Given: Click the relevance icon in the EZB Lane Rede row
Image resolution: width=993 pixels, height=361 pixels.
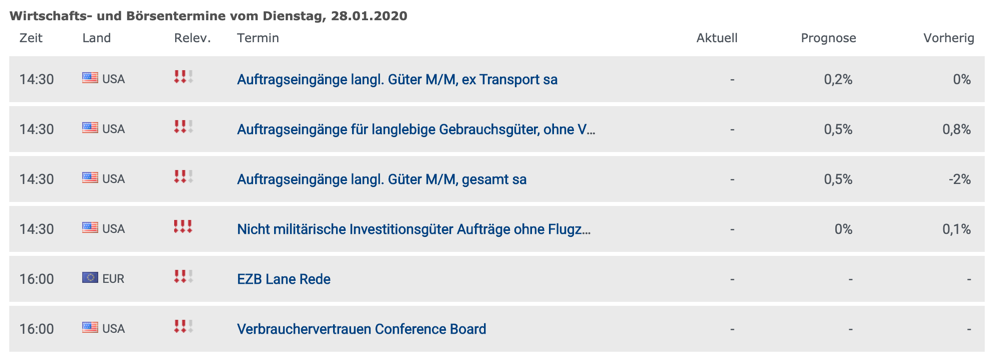Looking at the screenshot, I should [x=183, y=276].
